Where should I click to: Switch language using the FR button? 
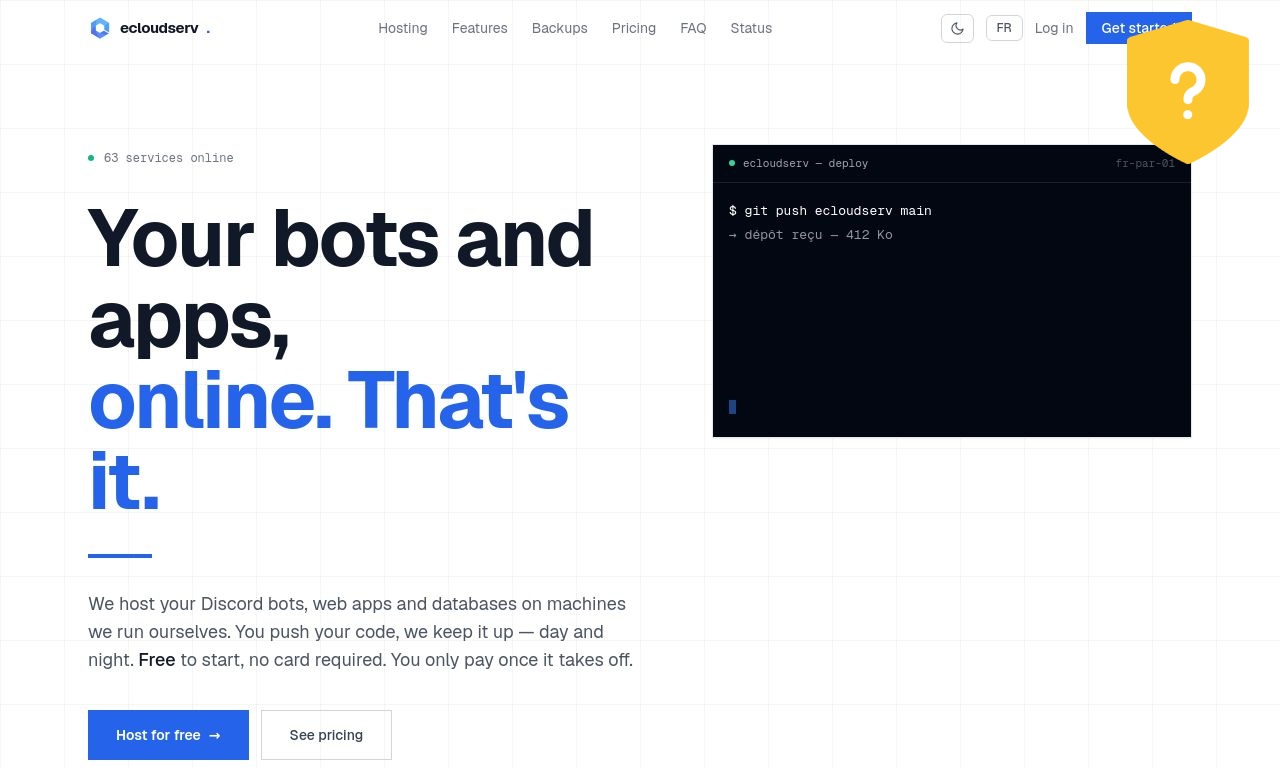(1004, 28)
